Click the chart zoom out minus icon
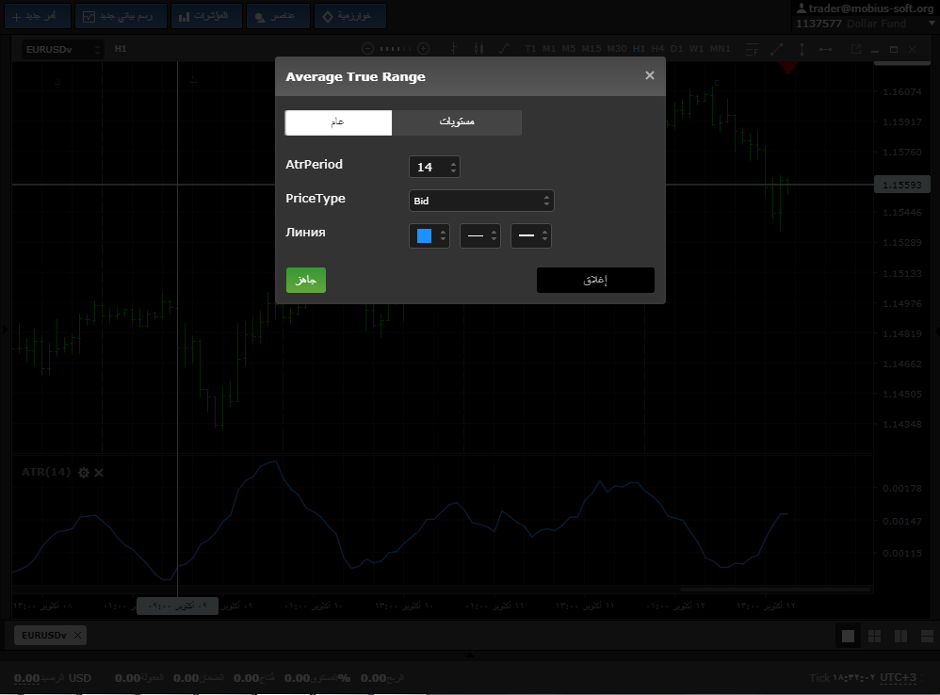 [x=368, y=49]
